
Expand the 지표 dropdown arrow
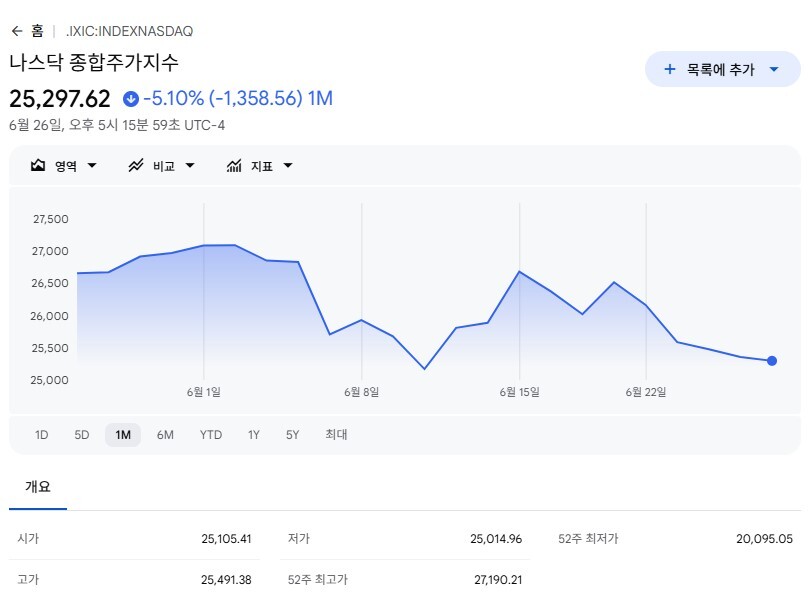pyautogui.click(x=288, y=166)
